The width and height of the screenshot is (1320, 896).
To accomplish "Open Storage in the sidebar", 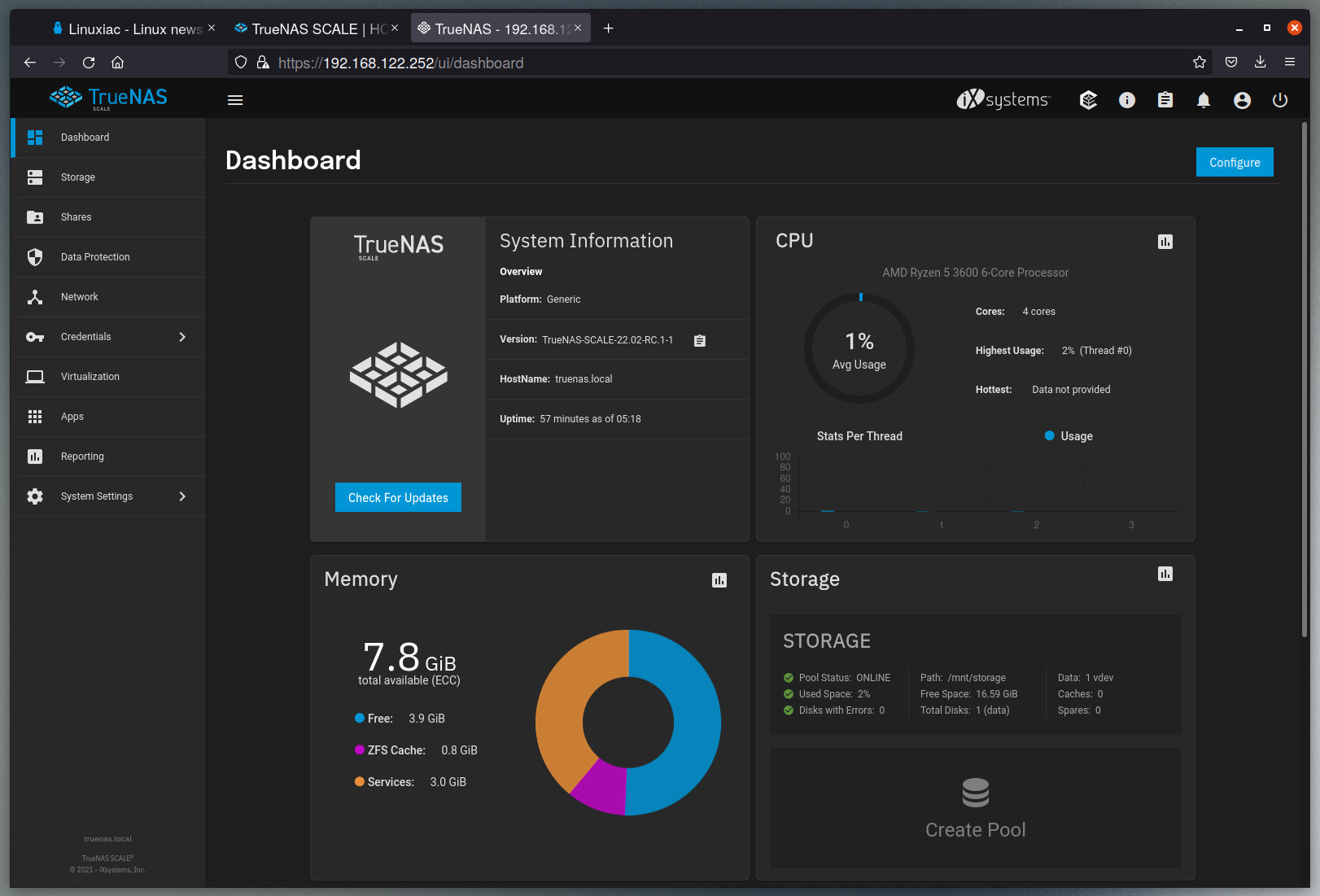I will click(x=78, y=177).
